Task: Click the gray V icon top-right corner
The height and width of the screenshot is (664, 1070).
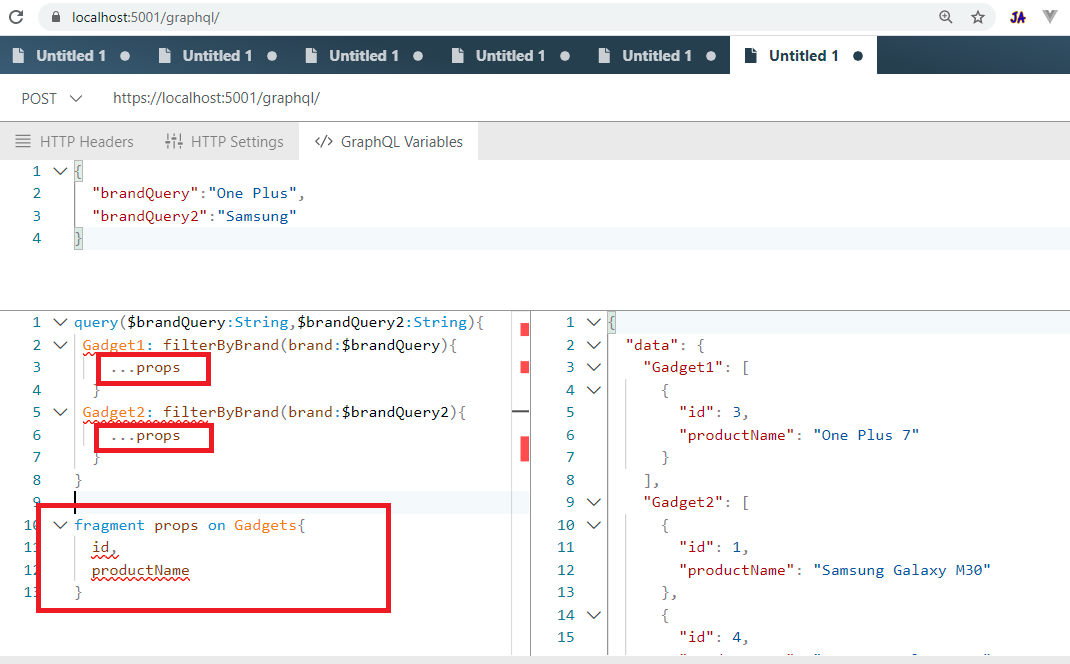Action: pyautogui.click(x=1049, y=17)
